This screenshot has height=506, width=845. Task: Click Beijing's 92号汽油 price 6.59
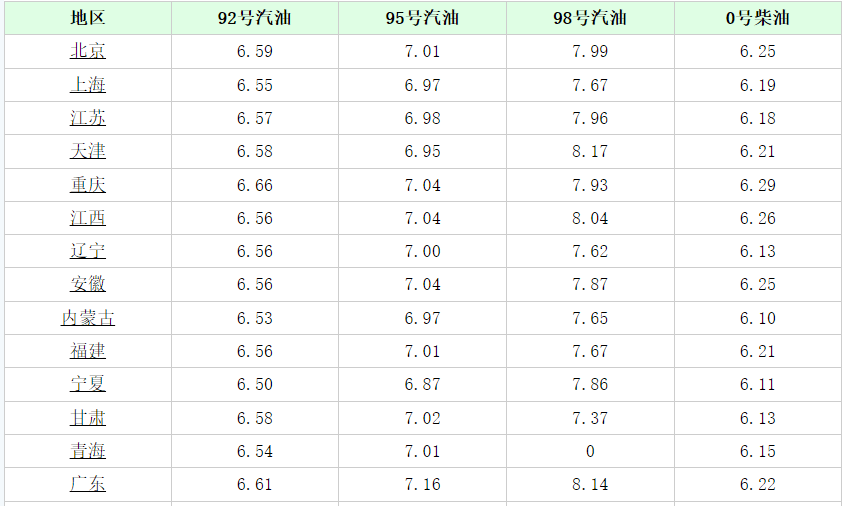coord(255,51)
